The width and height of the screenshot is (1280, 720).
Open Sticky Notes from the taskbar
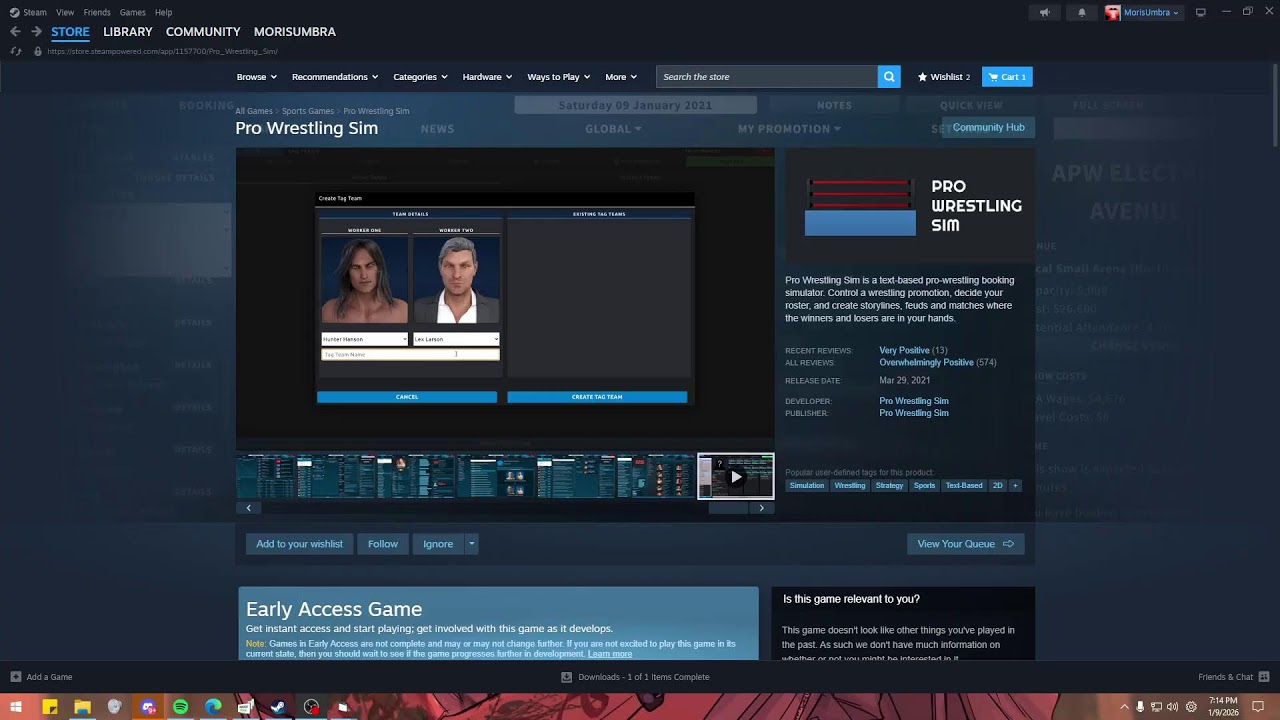(50, 707)
